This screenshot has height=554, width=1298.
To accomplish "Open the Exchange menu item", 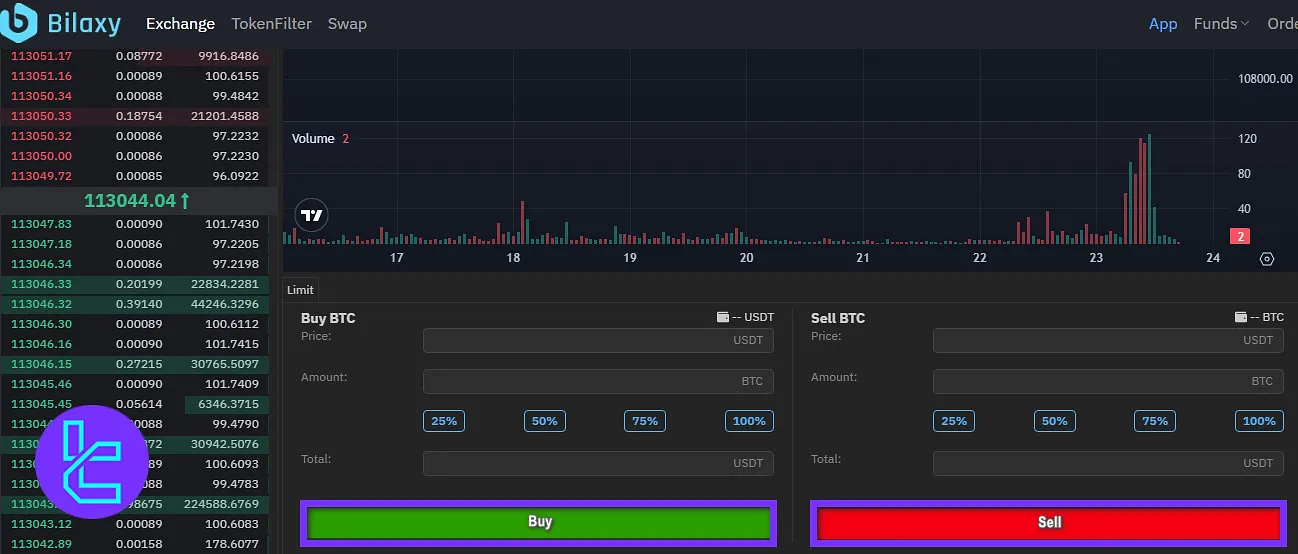I will pos(180,23).
